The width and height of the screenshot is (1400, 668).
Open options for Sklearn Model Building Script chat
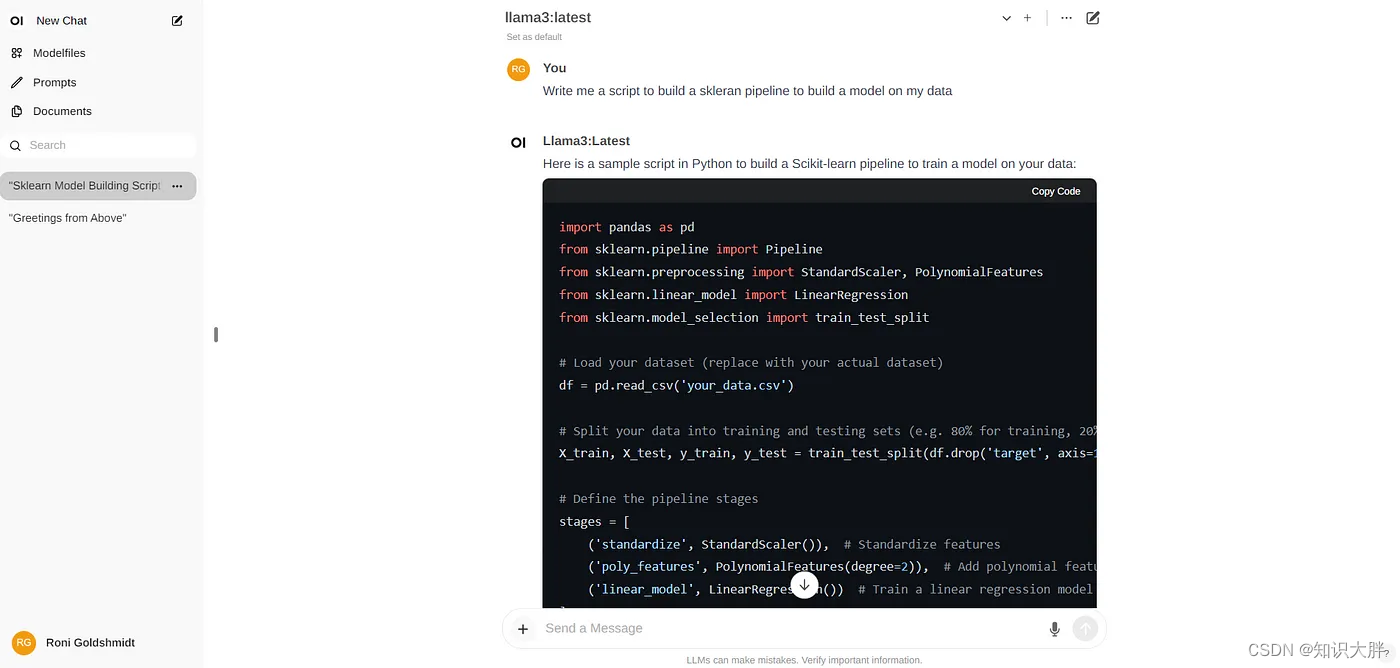pyautogui.click(x=177, y=186)
